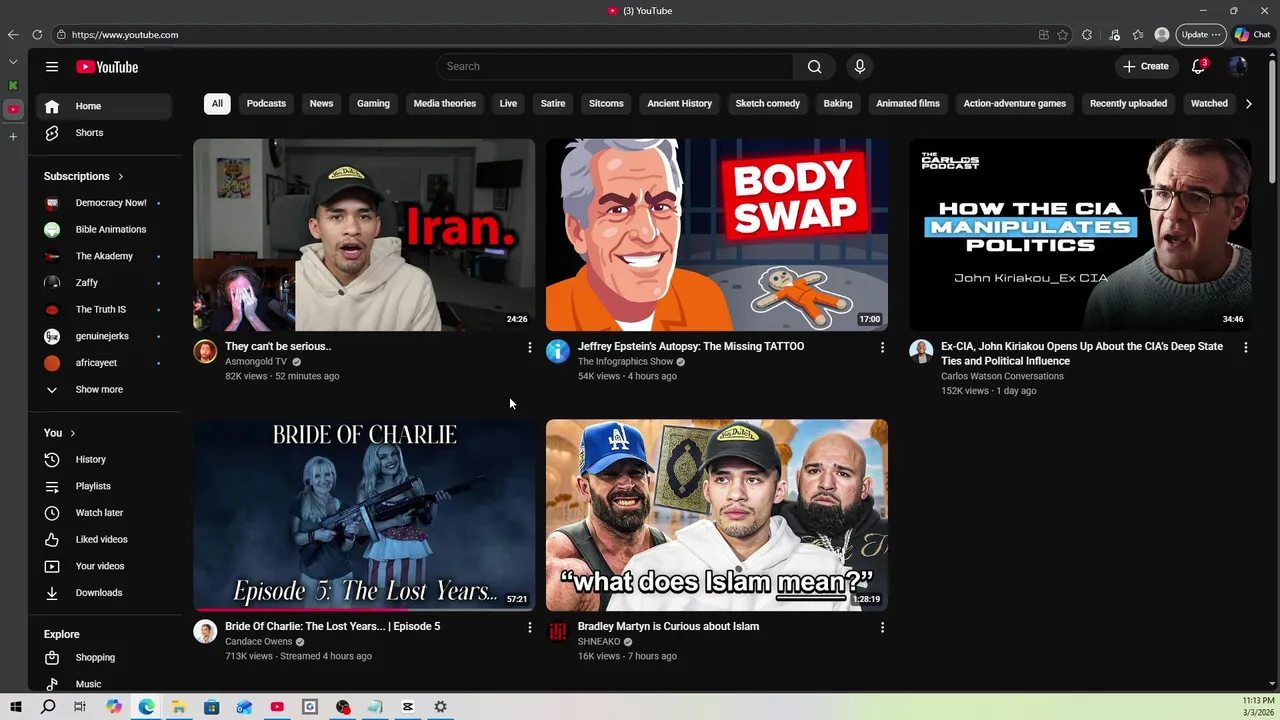Open The Infographics Show channel link
This screenshot has width=1280, height=720.
pos(626,362)
